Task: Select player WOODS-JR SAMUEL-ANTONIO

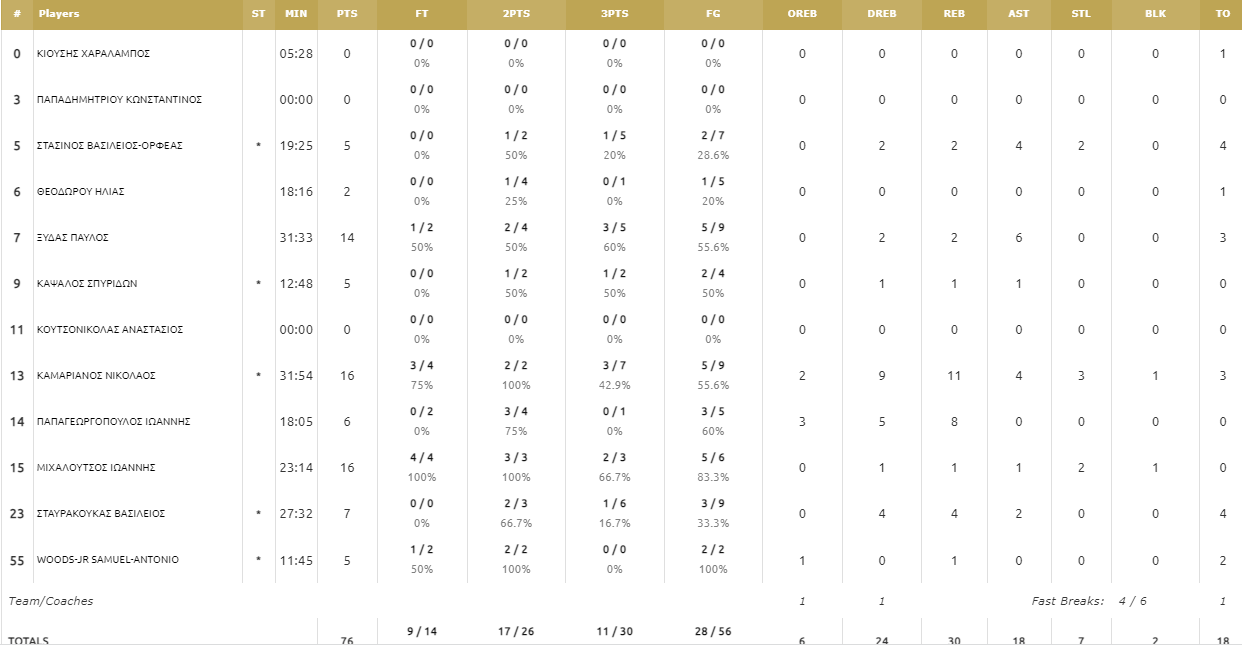Action: click(108, 560)
